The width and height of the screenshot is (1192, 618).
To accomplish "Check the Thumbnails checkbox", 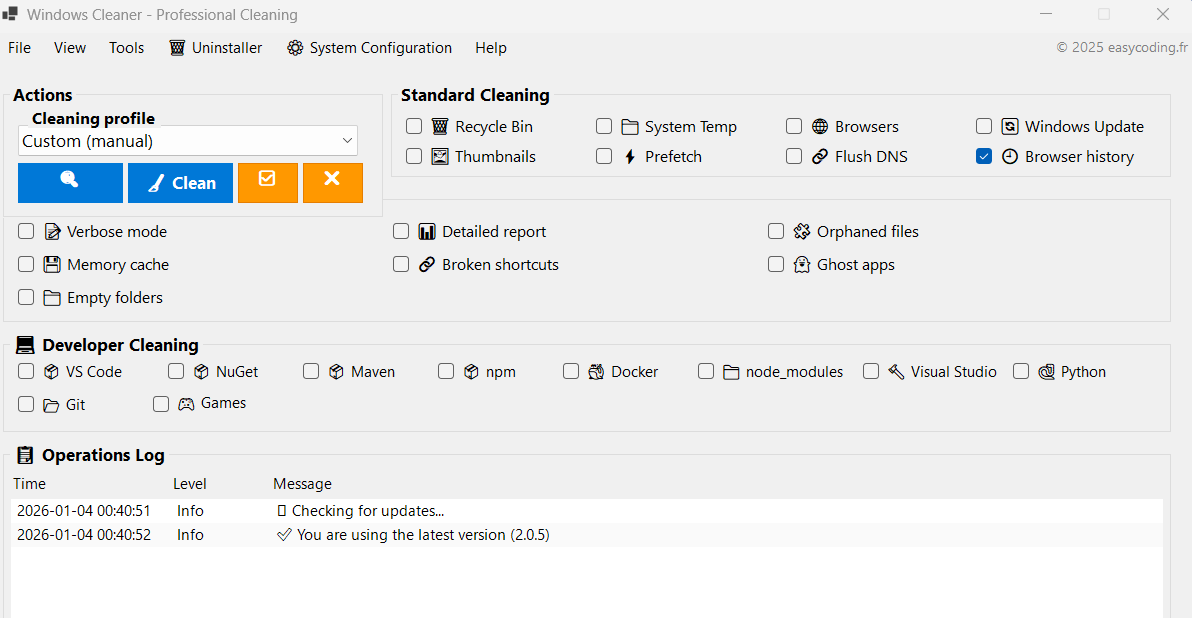I will point(414,157).
